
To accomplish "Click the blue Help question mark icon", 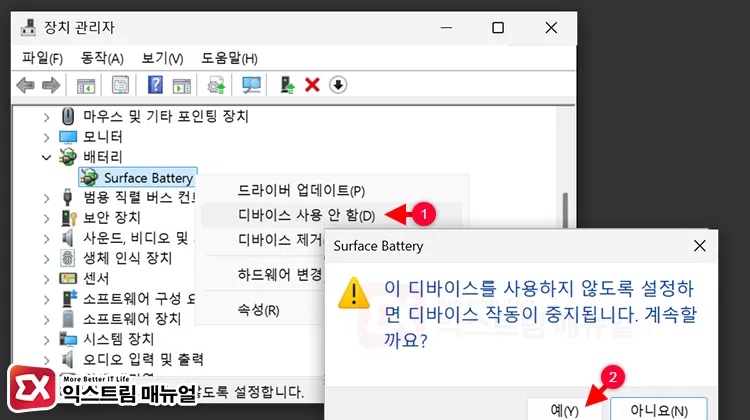I will [x=155, y=85].
